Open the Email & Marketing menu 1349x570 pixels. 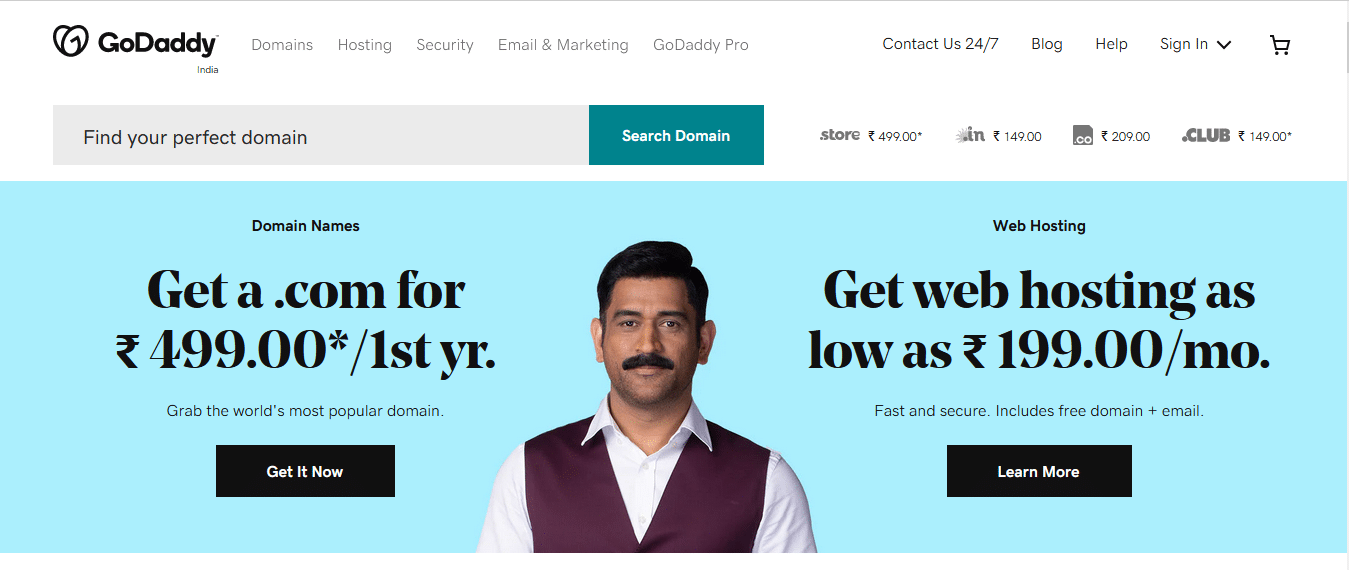[563, 45]
